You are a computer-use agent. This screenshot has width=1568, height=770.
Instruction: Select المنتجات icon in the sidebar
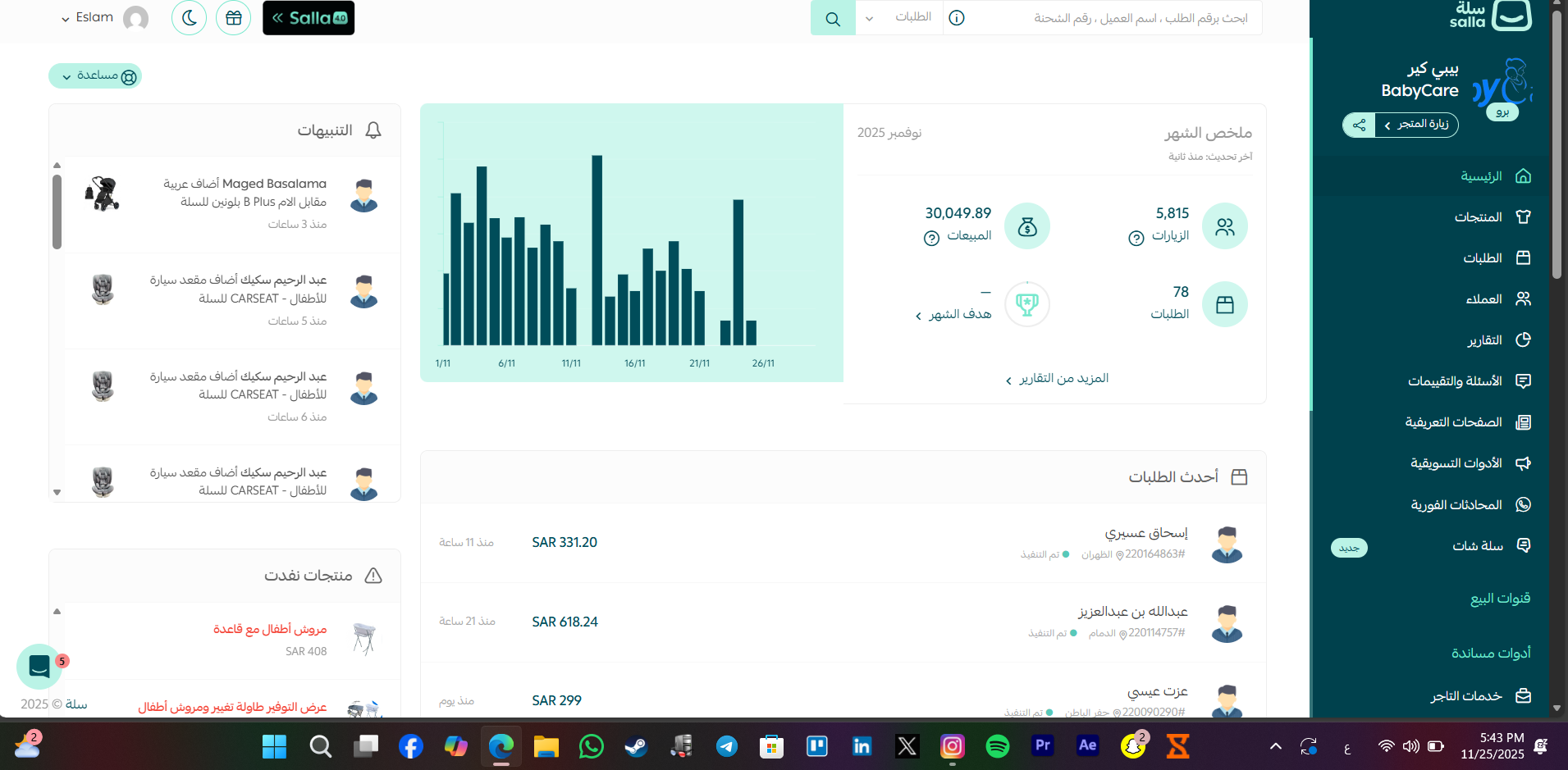coord(1524,216)
